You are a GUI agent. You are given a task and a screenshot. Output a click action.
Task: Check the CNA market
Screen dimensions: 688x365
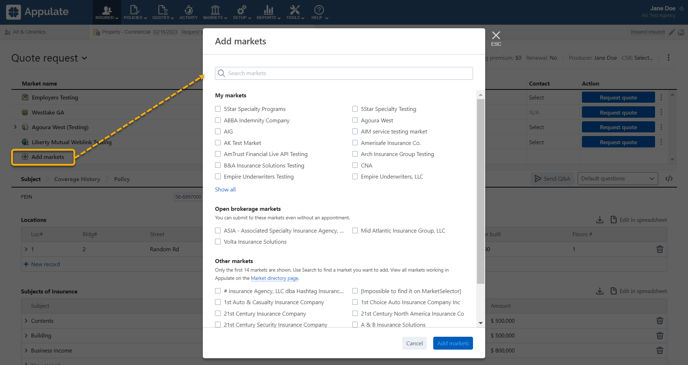355,165
